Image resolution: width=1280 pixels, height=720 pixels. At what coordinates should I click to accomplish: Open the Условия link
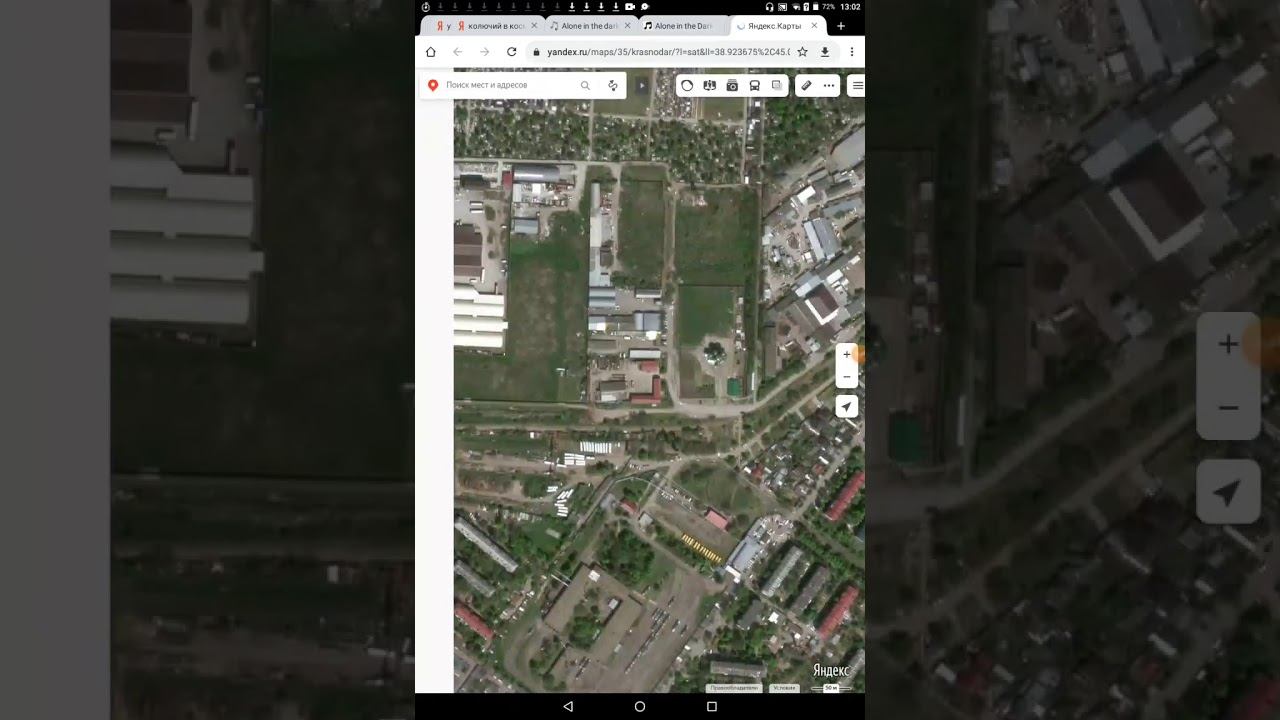pos(785,688)
